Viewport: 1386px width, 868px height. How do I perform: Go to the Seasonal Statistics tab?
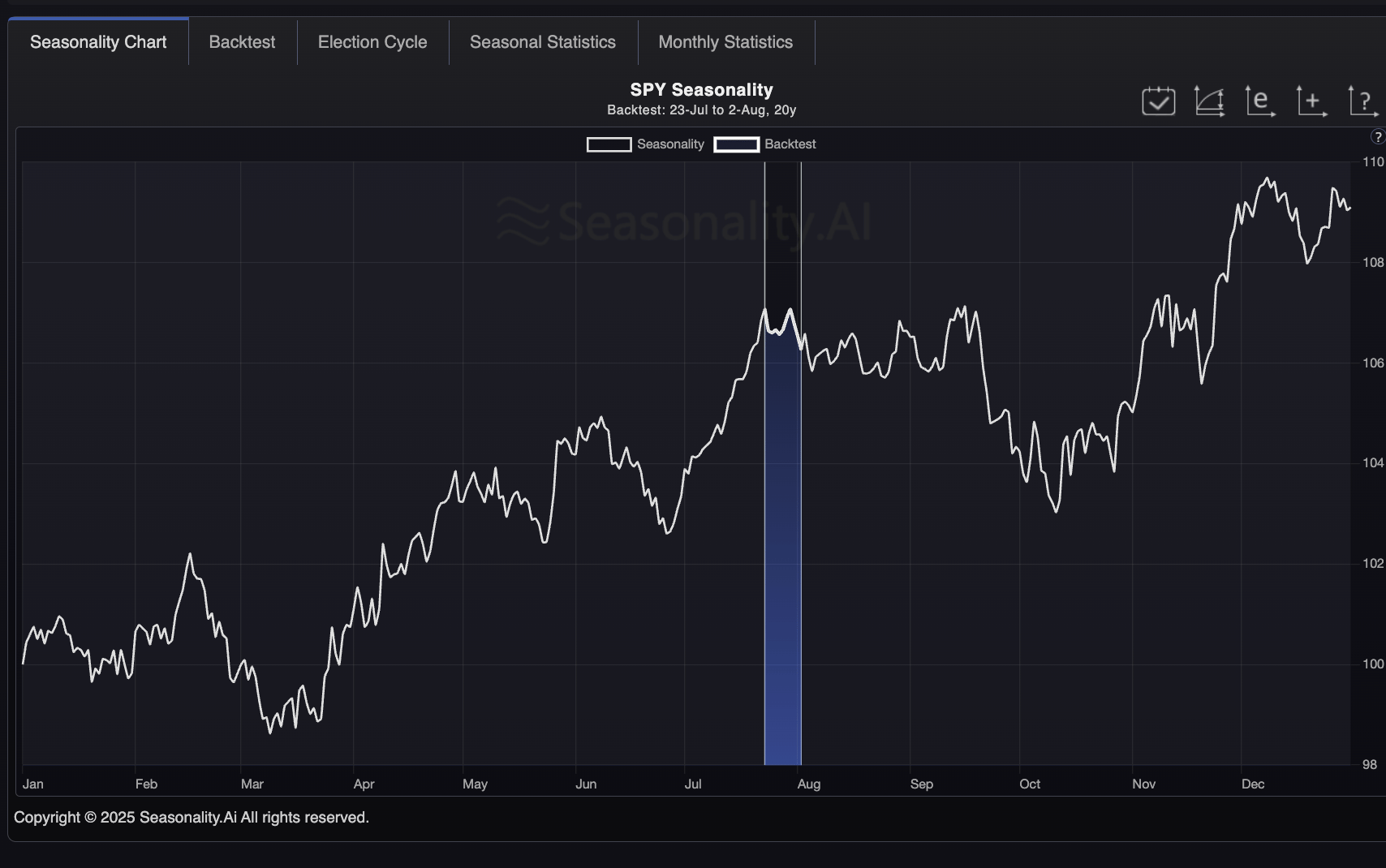pos(543,42)
